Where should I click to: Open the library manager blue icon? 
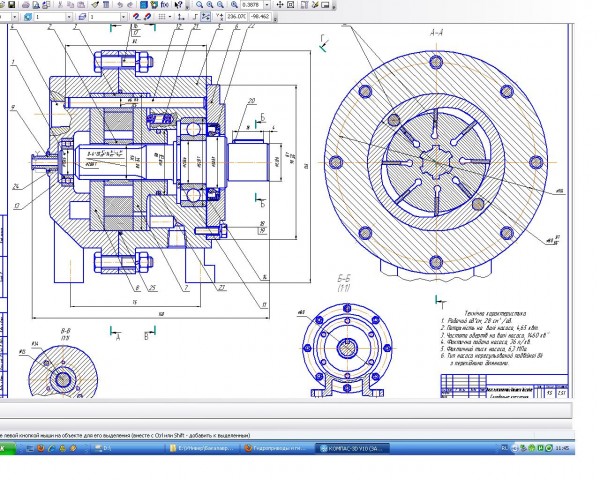click(x=143, y=5)
